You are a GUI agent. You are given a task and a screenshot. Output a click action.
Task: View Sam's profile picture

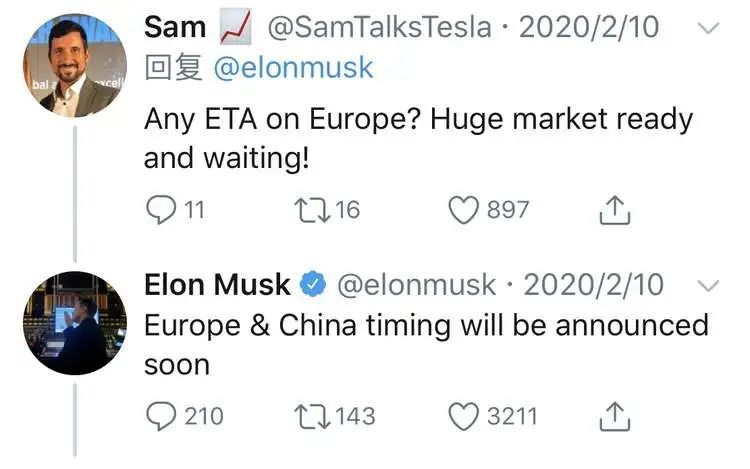[x=75, y=65]
